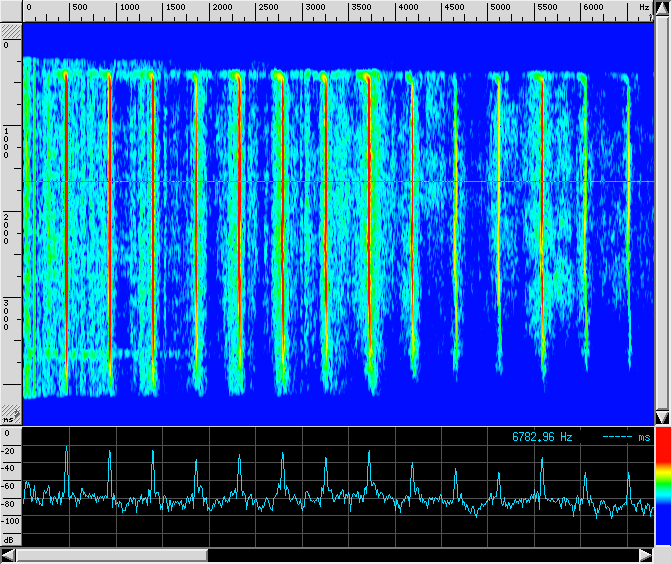Click the vertical scrollbar down arrow
Screen dimensions: 671x564
(x=661, y=417)
